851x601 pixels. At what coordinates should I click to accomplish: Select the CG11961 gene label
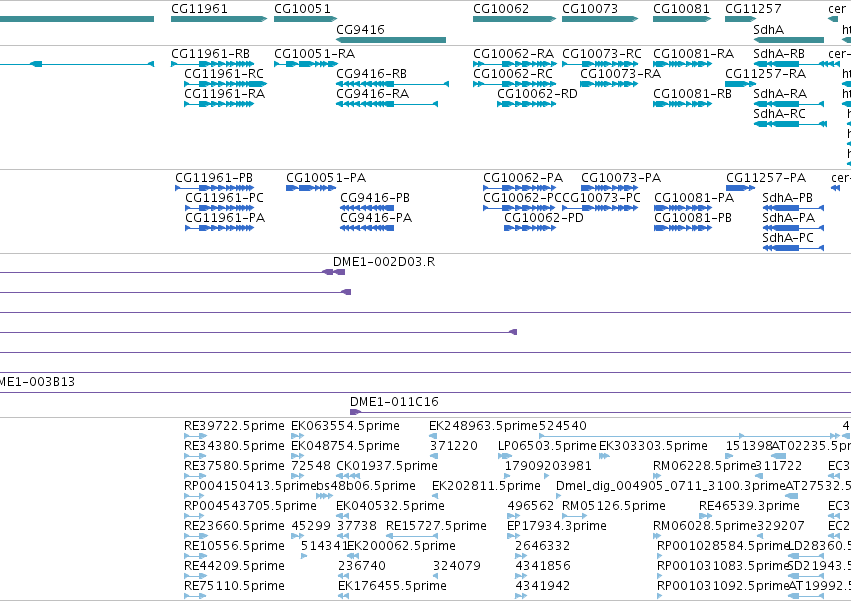click(199, 9)
